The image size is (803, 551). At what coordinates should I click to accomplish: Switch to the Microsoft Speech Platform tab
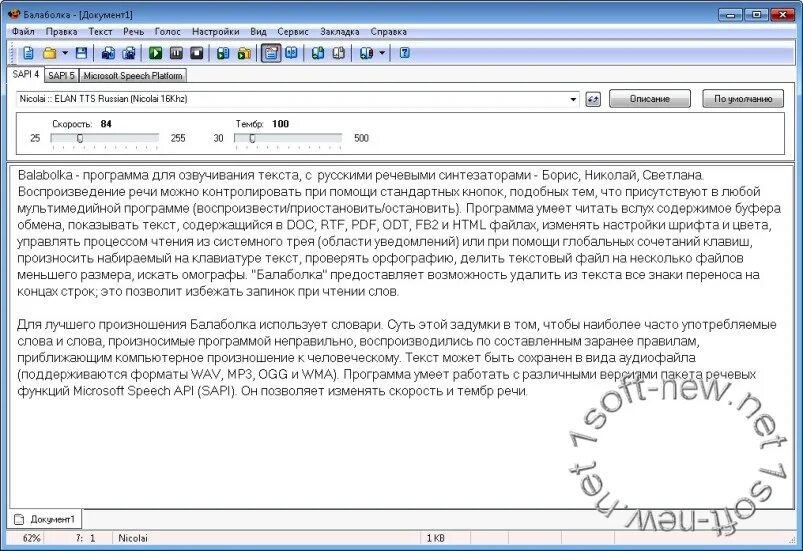coord(133,76)
